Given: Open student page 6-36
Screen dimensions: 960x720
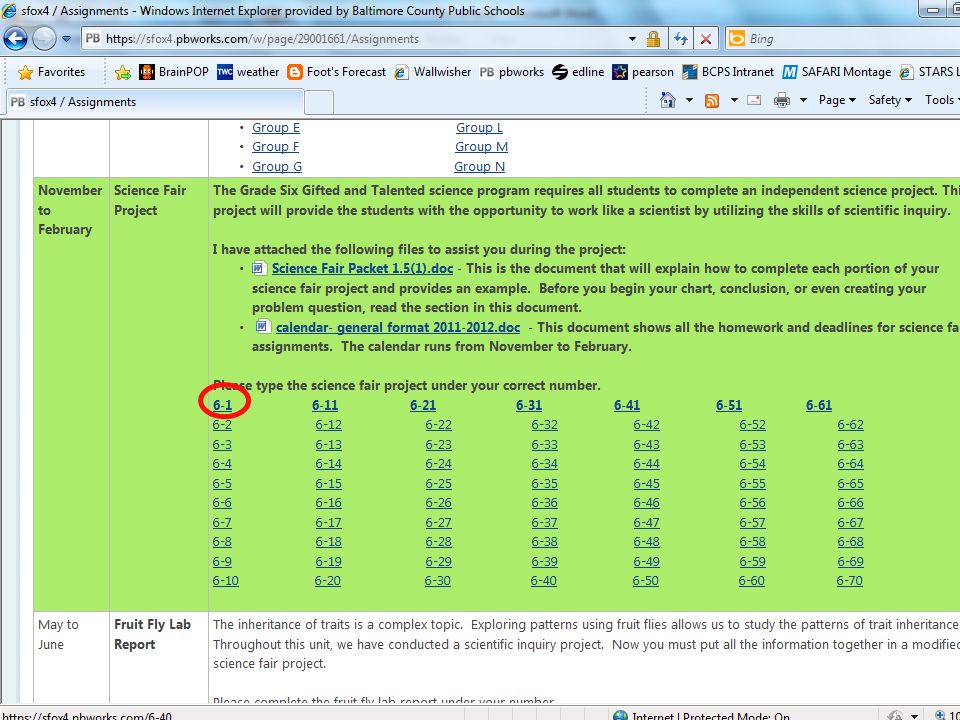Looking at the screenshot, I should pyautogui.click(x=544, y=502).
